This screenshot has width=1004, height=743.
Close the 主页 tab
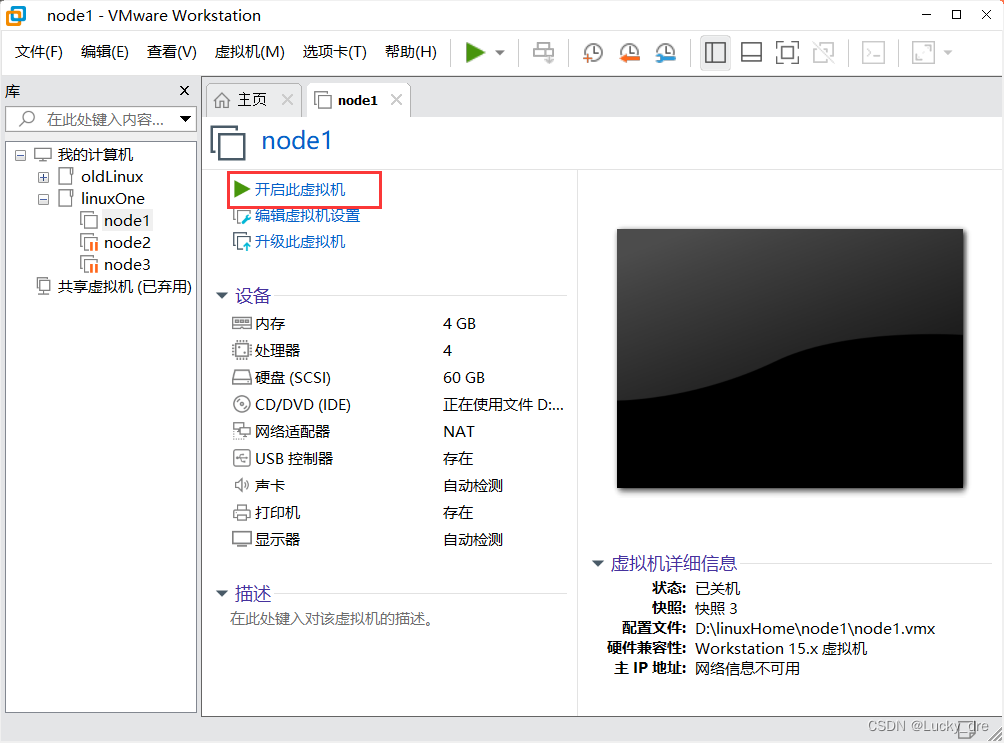pyautogui.click(x=287, y=100)
